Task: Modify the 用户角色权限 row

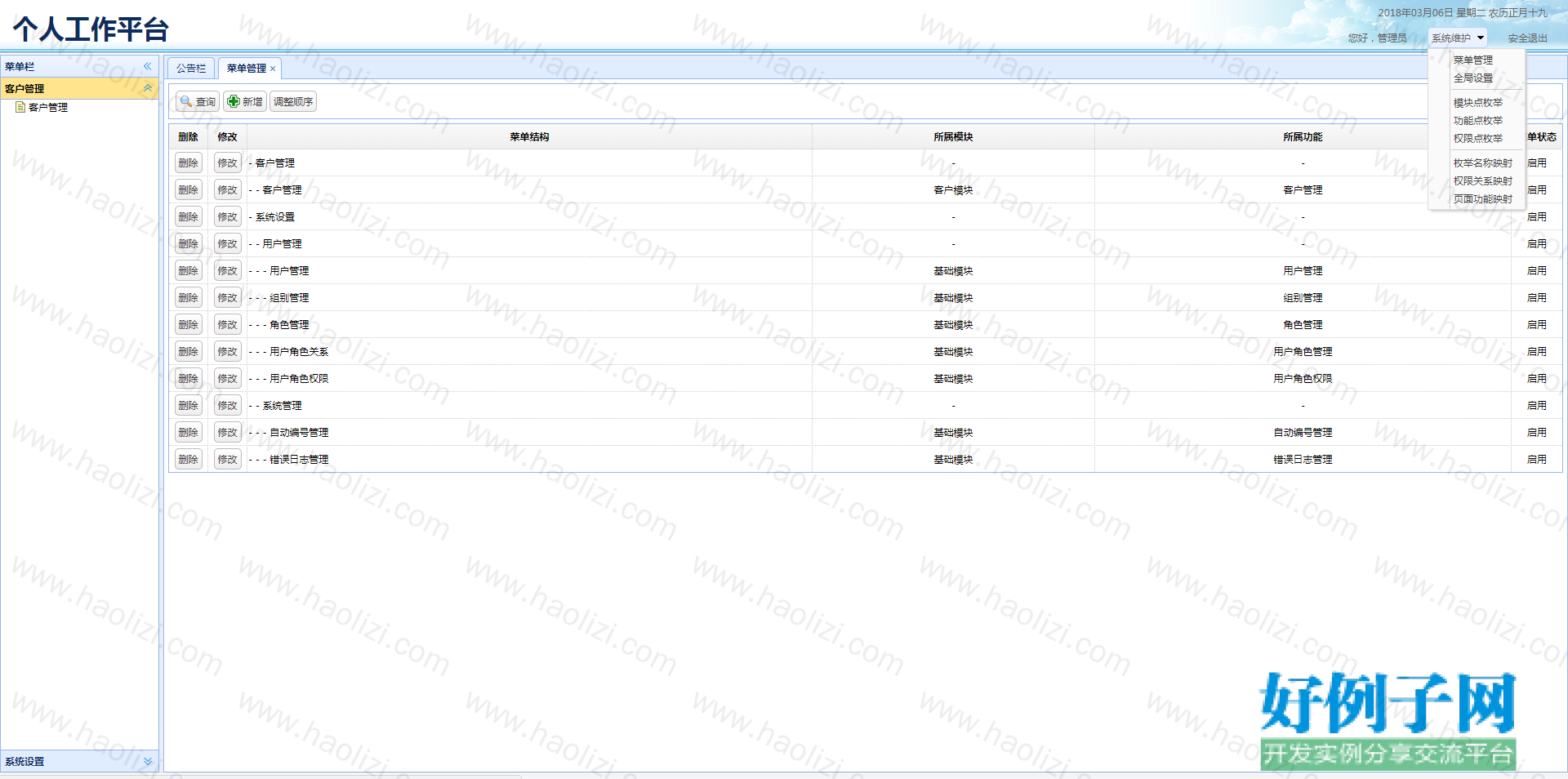Action: [x=228, y=378]
